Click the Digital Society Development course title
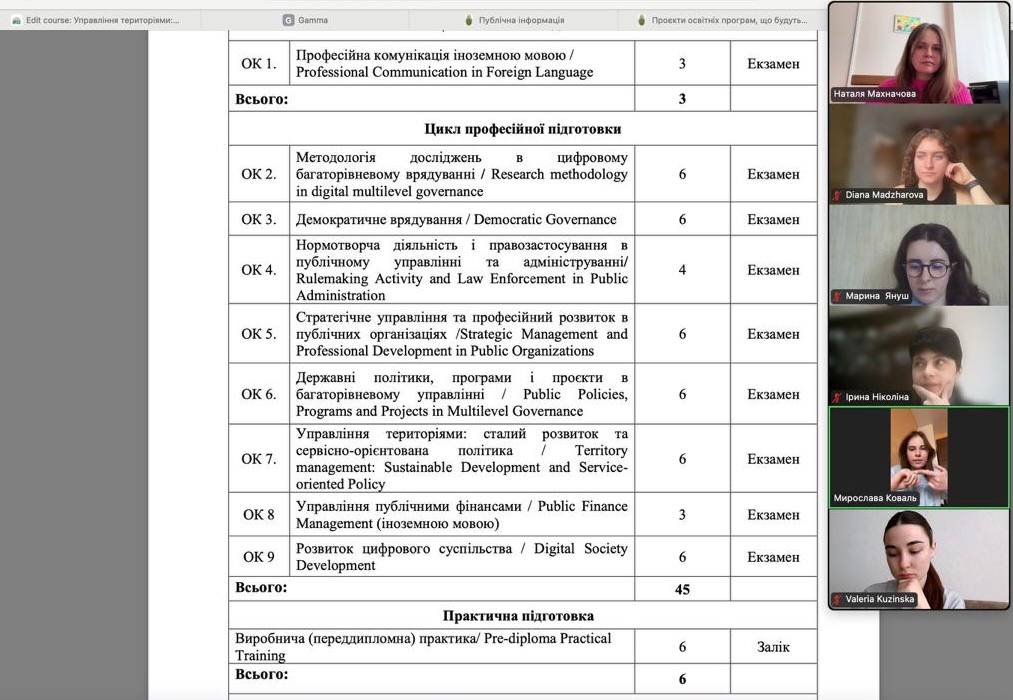Screen dimensions: 1013x700 (x=461, y=557)
